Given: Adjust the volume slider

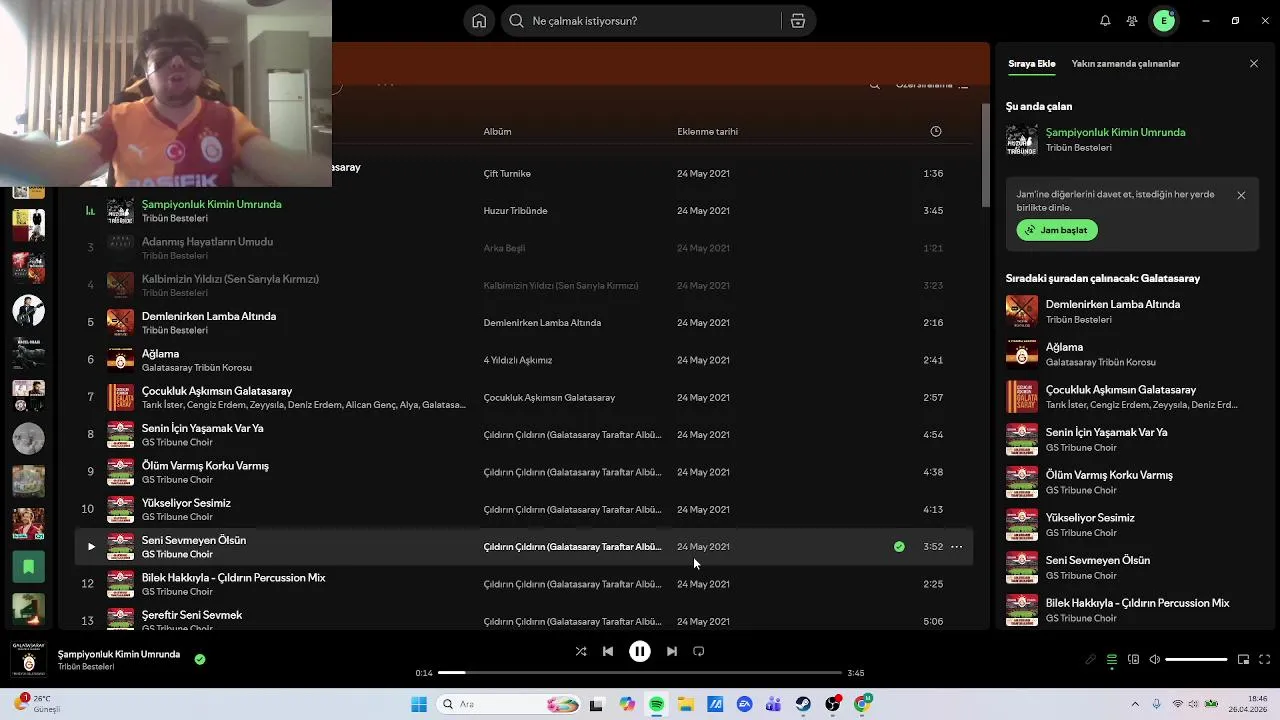Looking at the screenshot, I should coord(1196,660).
